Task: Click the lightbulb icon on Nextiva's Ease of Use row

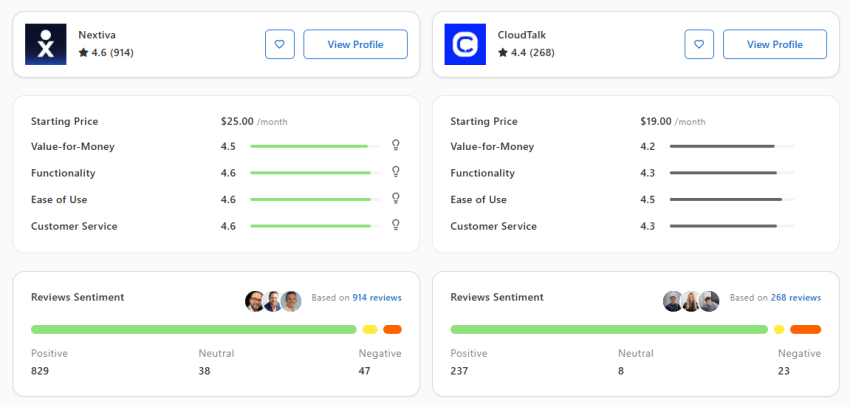Action: [x=396, y=198]
